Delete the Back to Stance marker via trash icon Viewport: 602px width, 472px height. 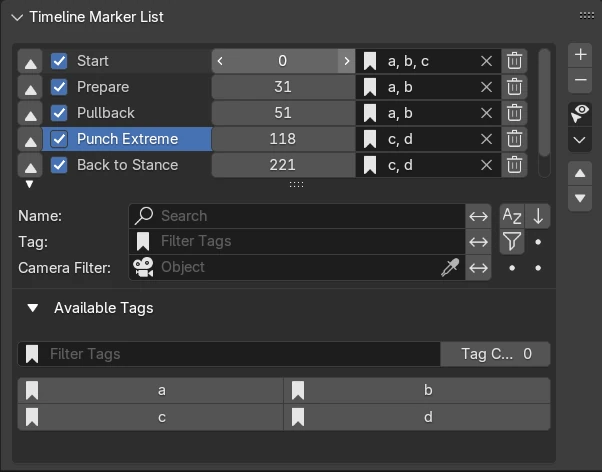514,165
